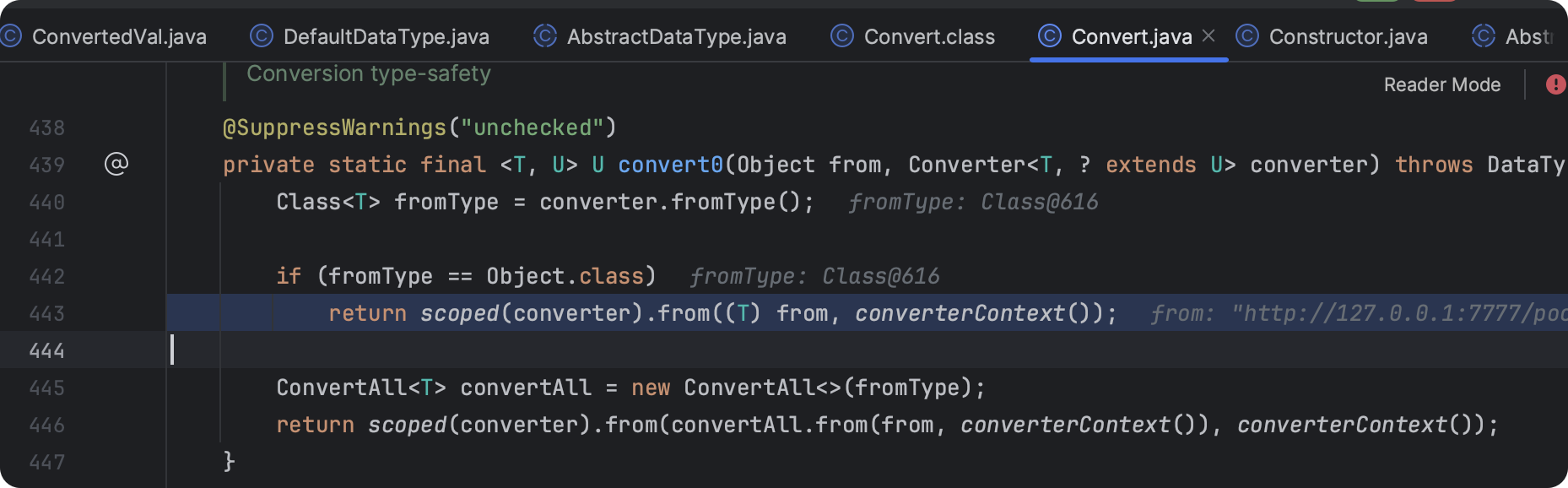Click the AbstractDataType.java class icon

tap(545, 36)
